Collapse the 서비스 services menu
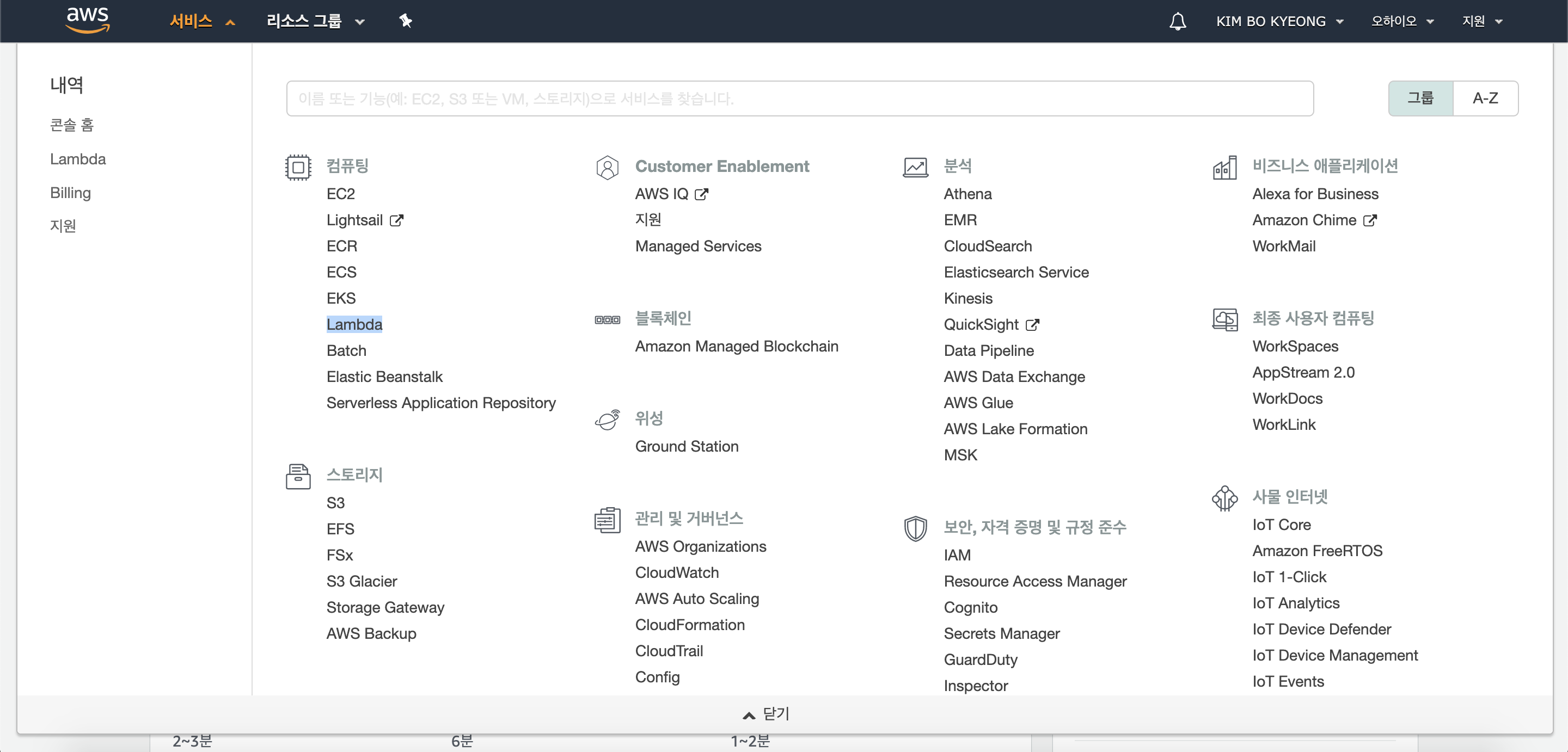This screenshot has width=1568, height=752. (x=202, y=21)
